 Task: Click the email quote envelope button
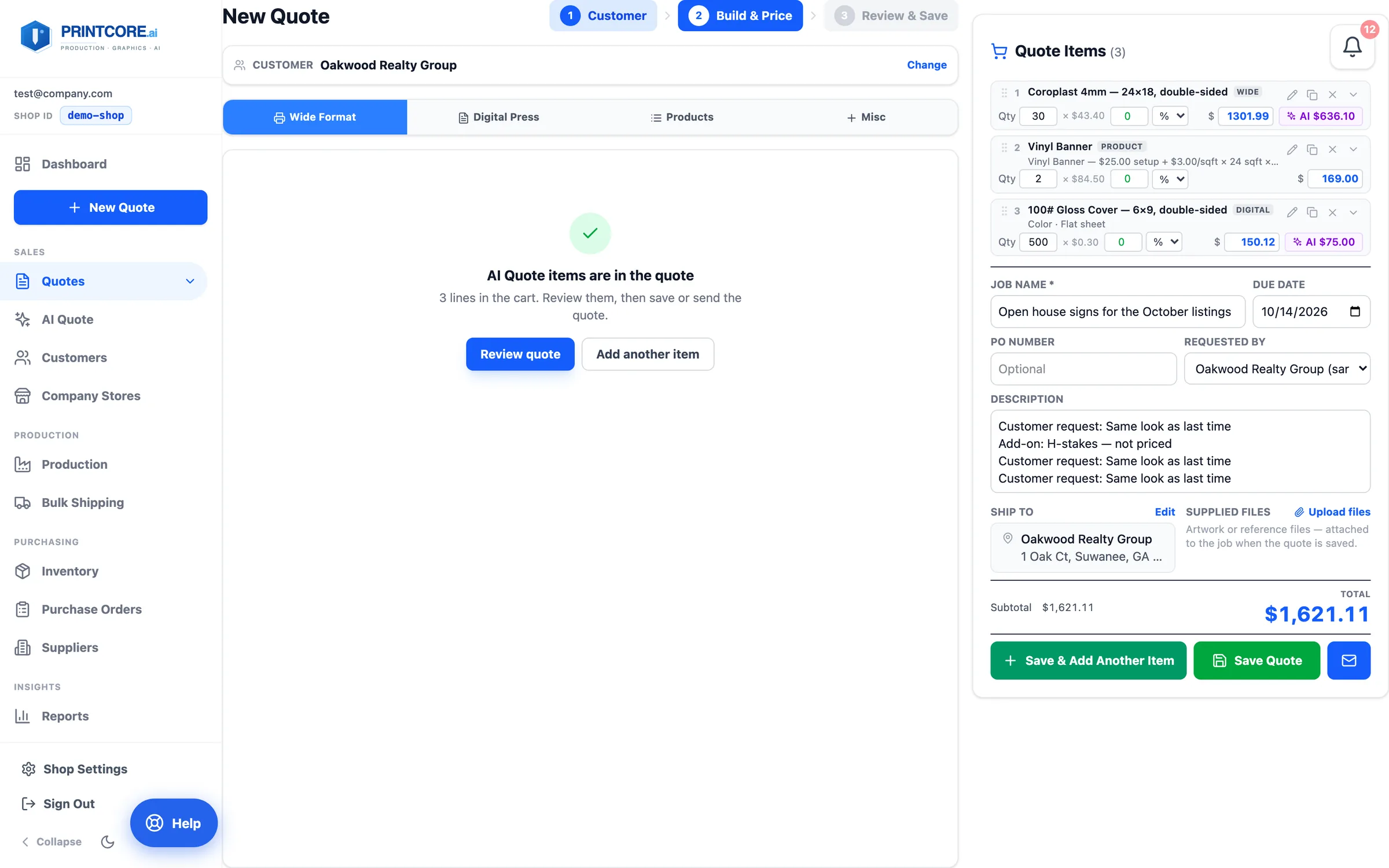click(1348, 660)
